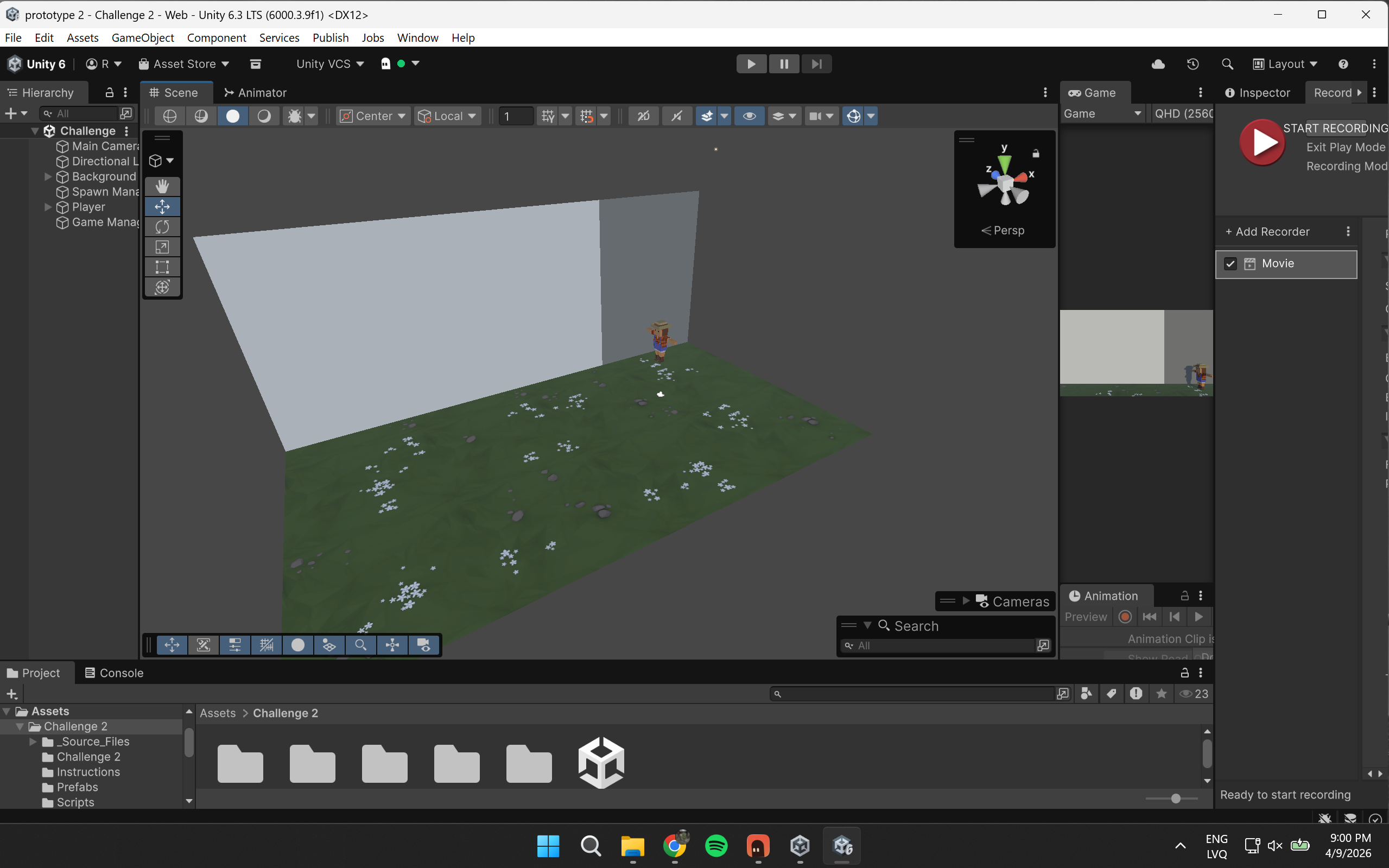Screen dimensions: 1389x868
Task: Select the Scale tool
Action: 162,247
